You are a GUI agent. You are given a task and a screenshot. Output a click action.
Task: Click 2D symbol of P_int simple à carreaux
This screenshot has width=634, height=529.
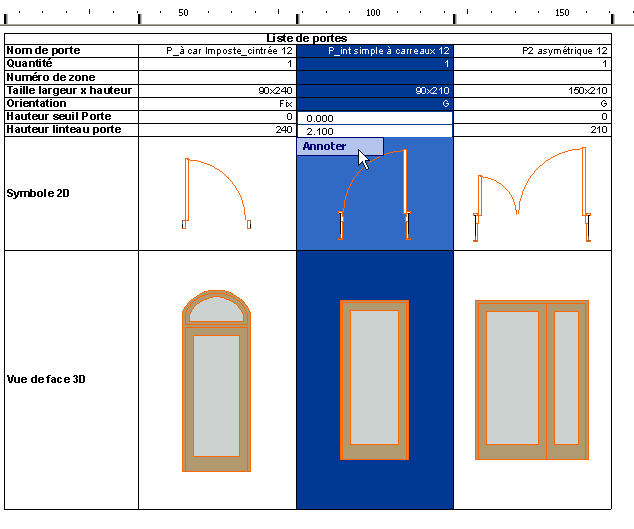pos(375,195)
